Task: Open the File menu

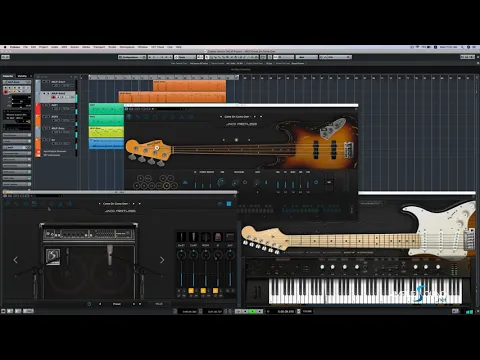Action: (25, 47)
